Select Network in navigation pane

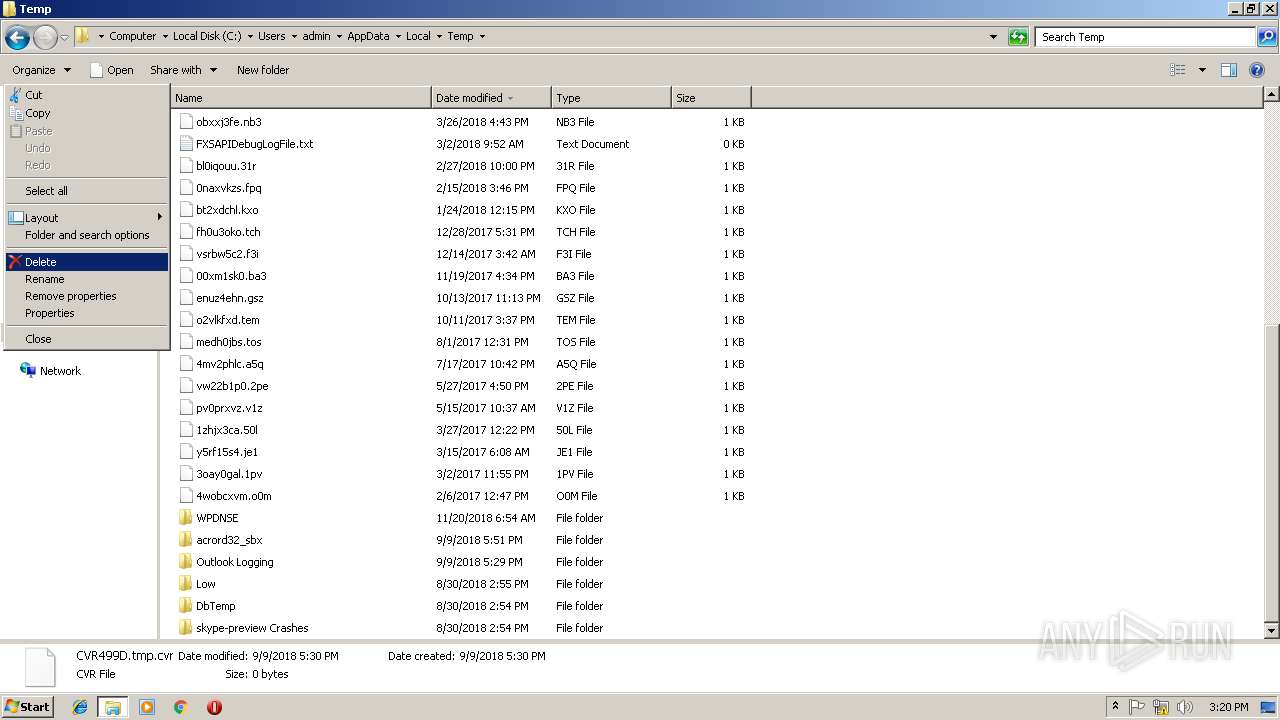[50, 371]
